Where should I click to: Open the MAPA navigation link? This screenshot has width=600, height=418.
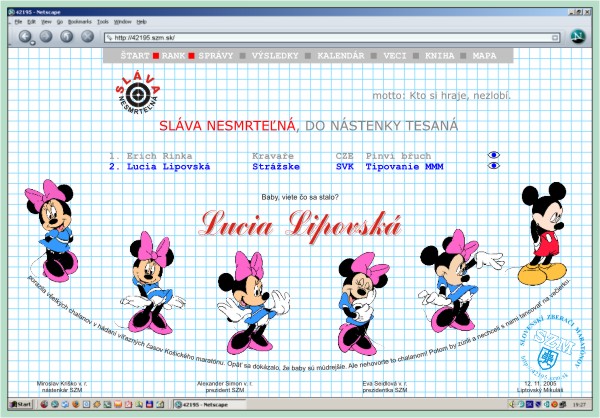coord(484,56)
